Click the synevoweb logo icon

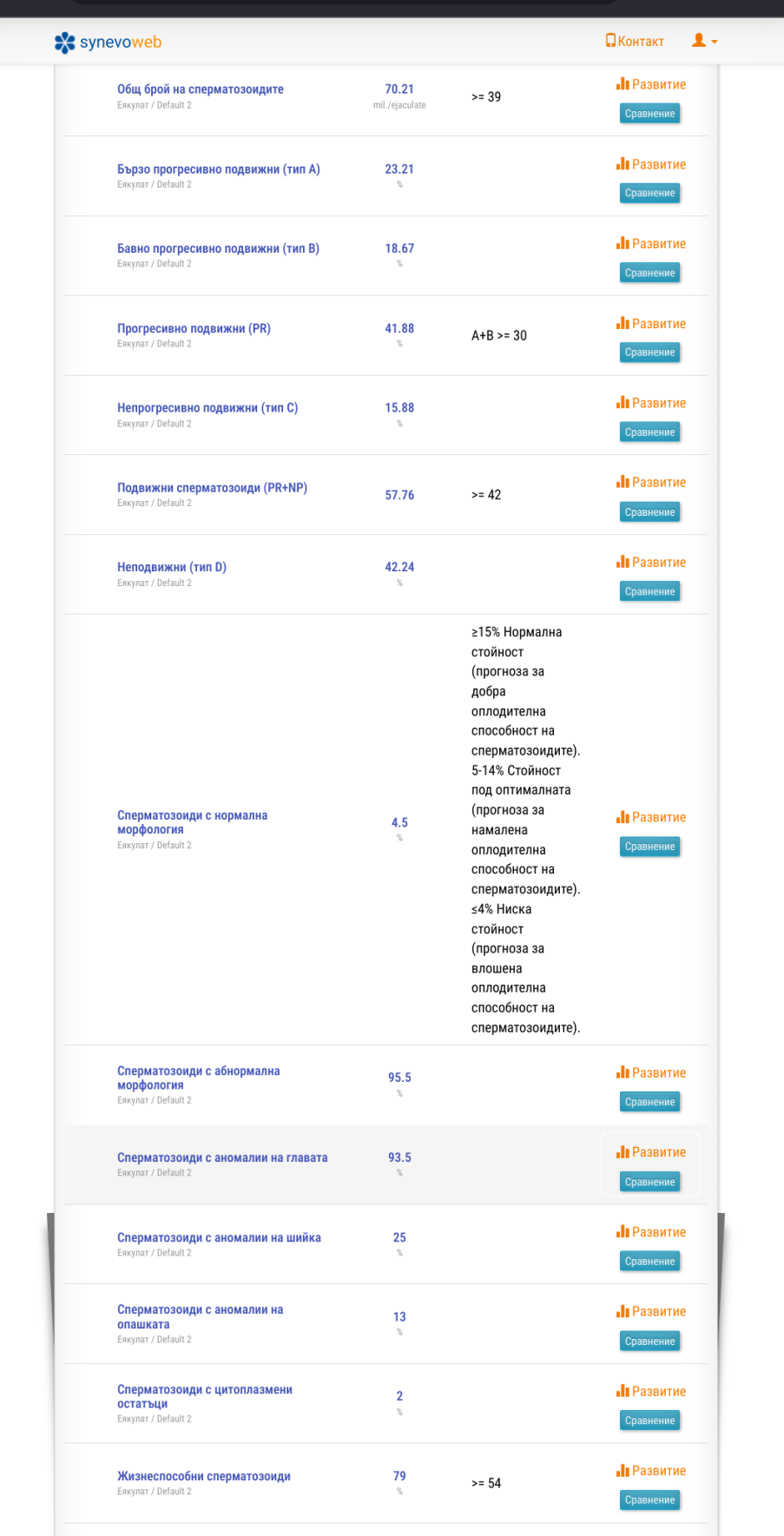tap(64, 43)
